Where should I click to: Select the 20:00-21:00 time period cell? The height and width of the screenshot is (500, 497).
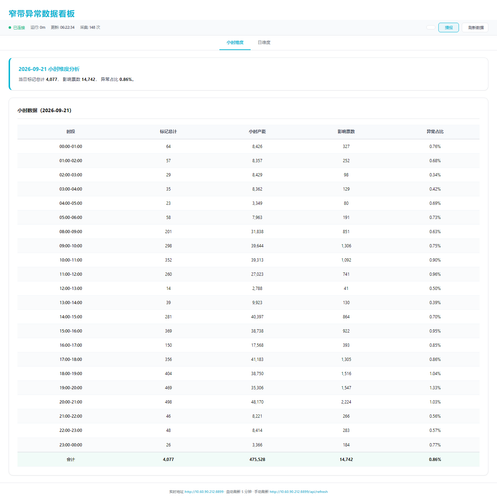71,402
